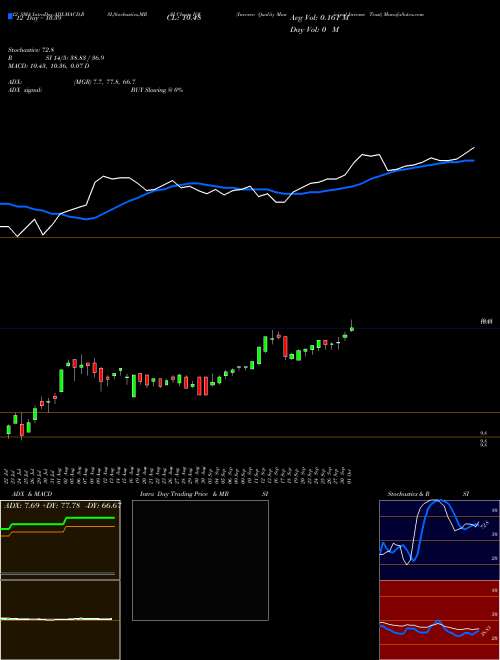
Task: Click the 'CL: 10.48' closing price label
Action: pyautogui.click(x=184, y=18)
